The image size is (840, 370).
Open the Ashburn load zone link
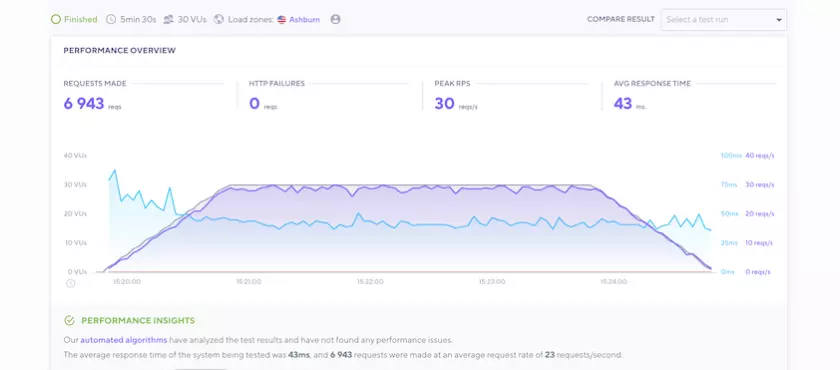pyautogui.click(x=304, y=20)
